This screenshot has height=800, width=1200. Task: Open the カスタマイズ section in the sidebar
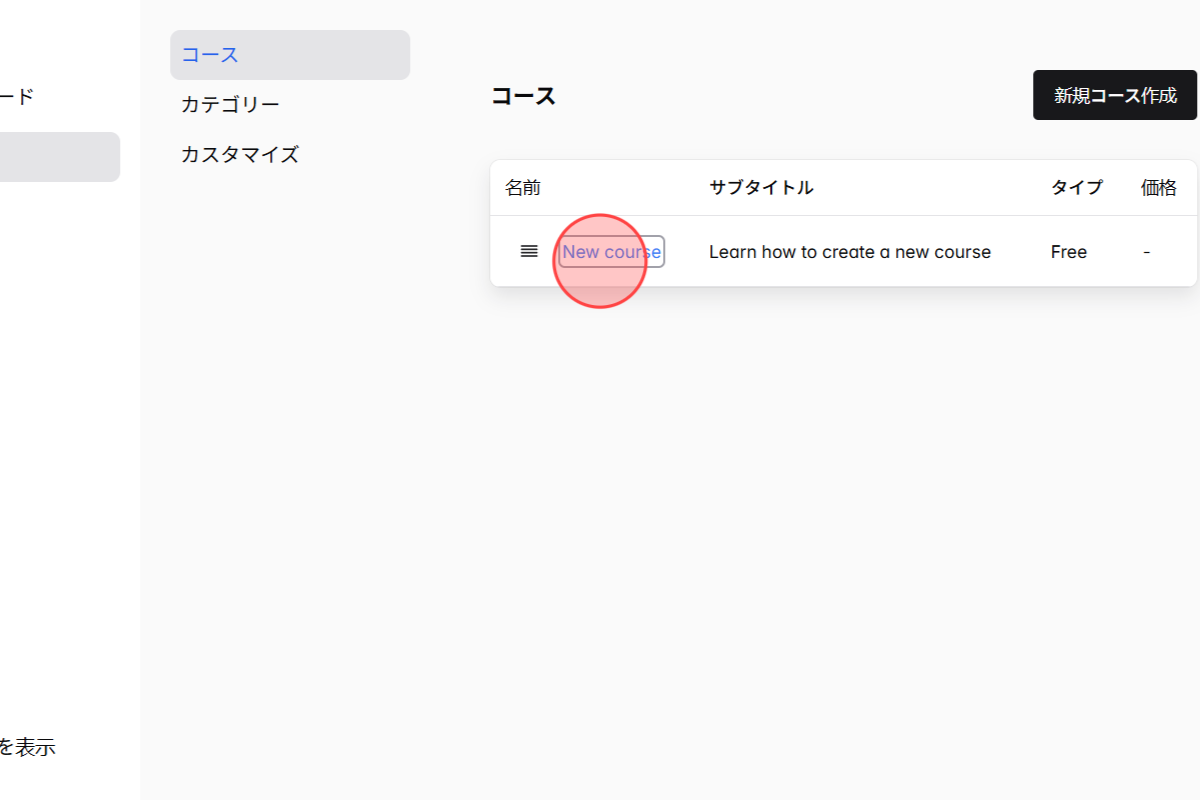(x=239, y=154)
